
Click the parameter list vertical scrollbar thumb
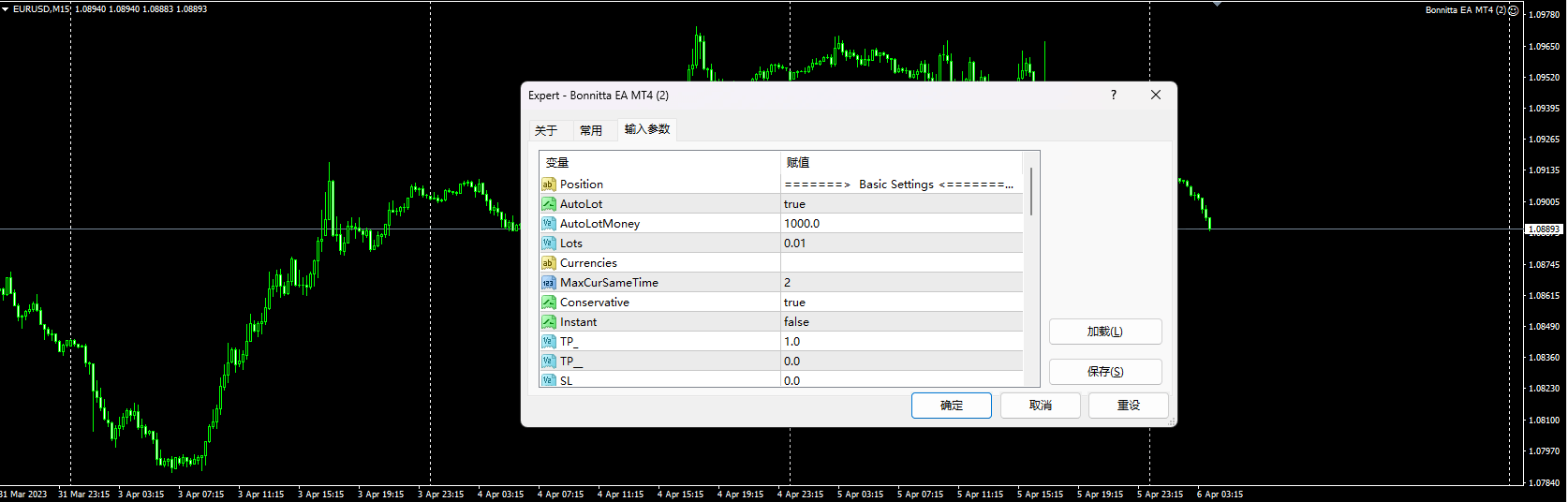click(x=1031, y=191)
